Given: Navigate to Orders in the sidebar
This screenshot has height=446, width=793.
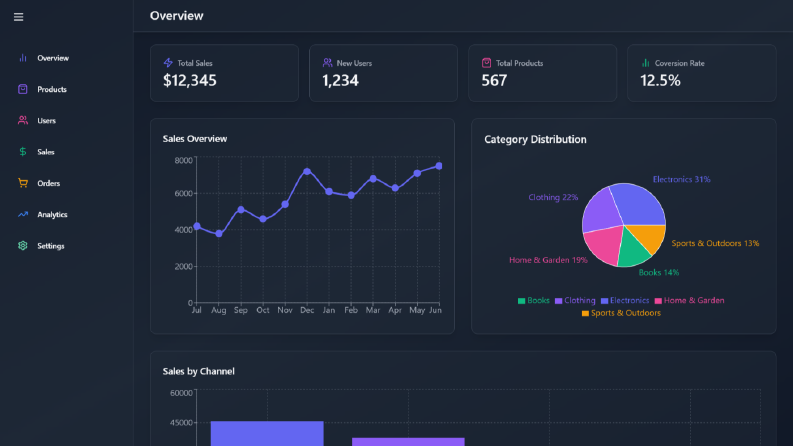Looking at the screenshot, I should [x=49, y=184].
